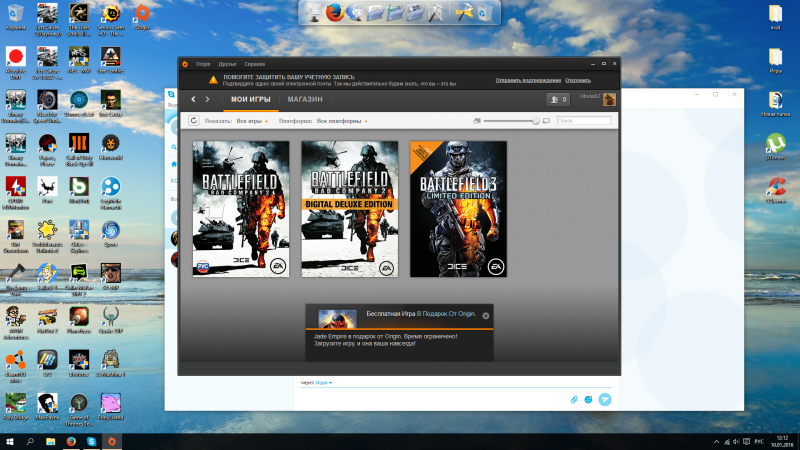Open File Explorer from the taskbar
800x450 pixels.
[x=51, y=441]
